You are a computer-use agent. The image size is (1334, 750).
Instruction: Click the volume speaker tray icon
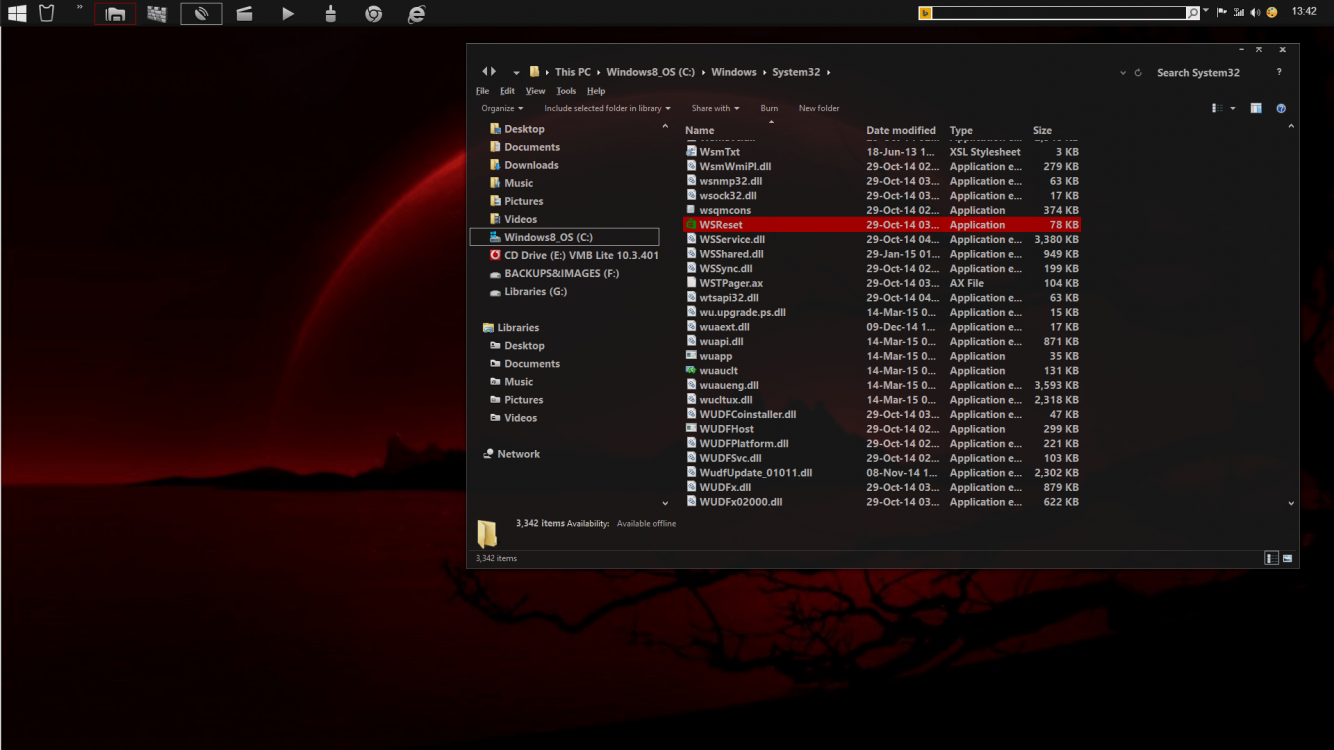click(1255, 12)
